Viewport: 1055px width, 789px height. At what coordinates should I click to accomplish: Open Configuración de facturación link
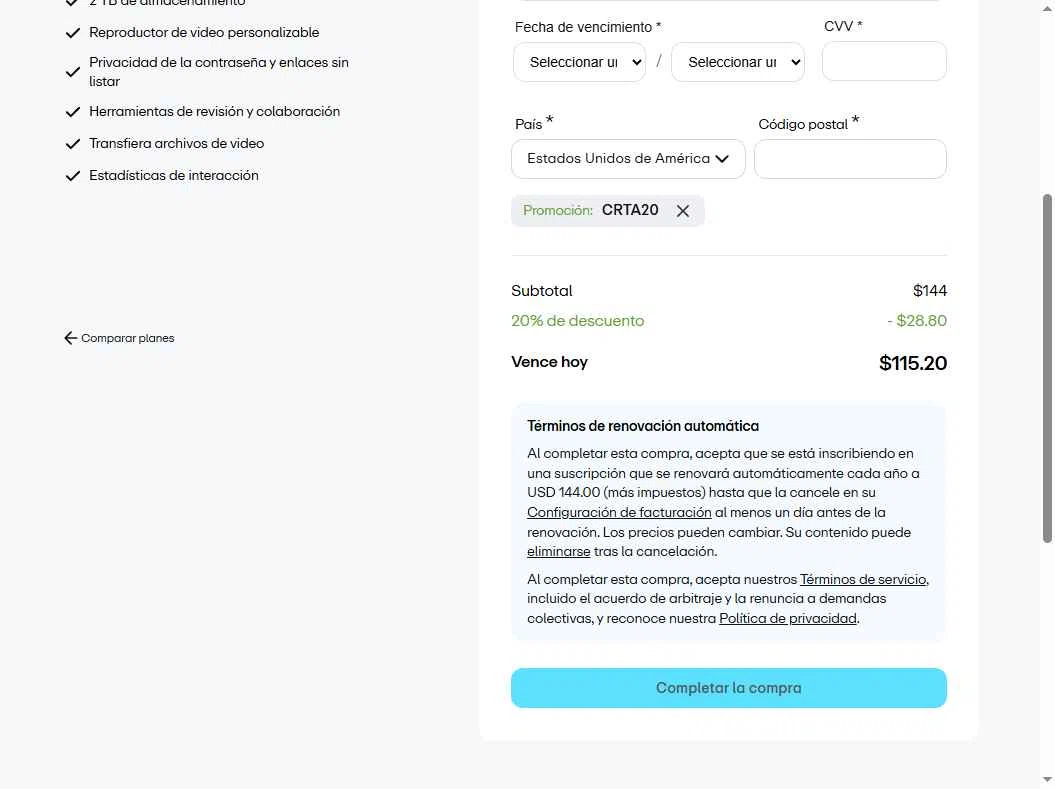[619, 512]
